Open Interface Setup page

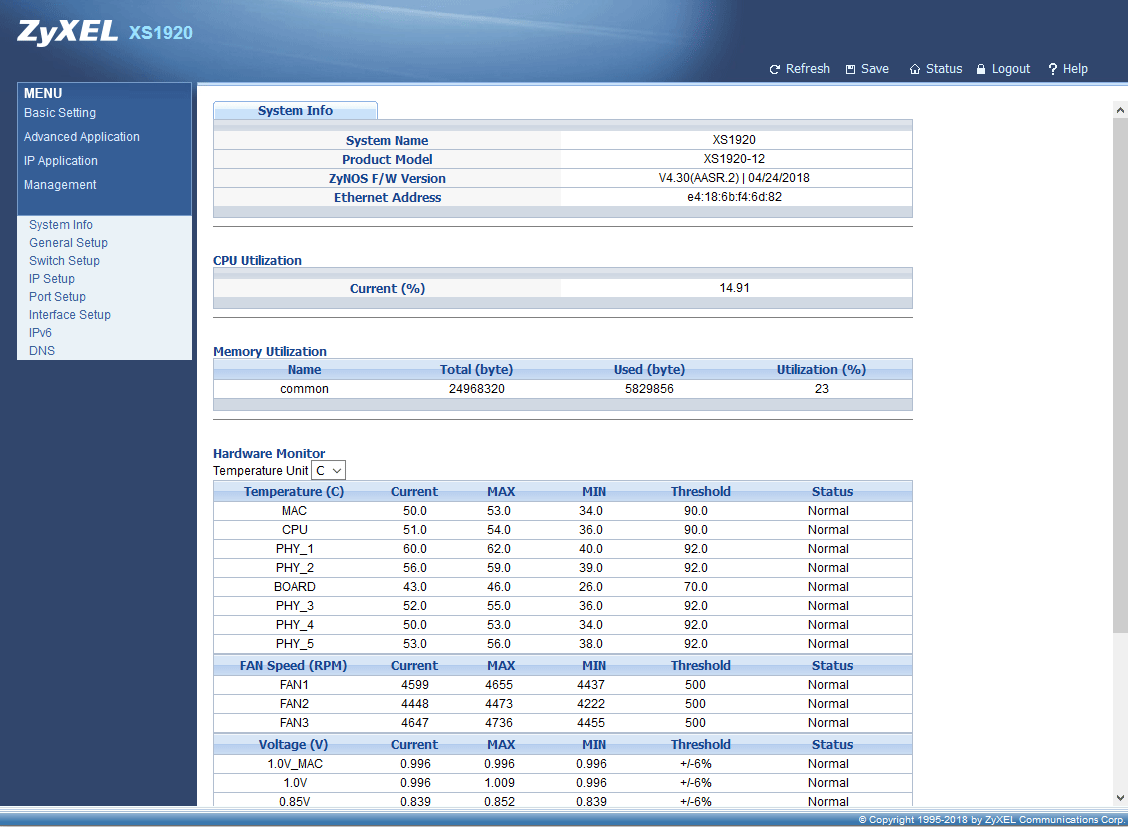(70, 314)
